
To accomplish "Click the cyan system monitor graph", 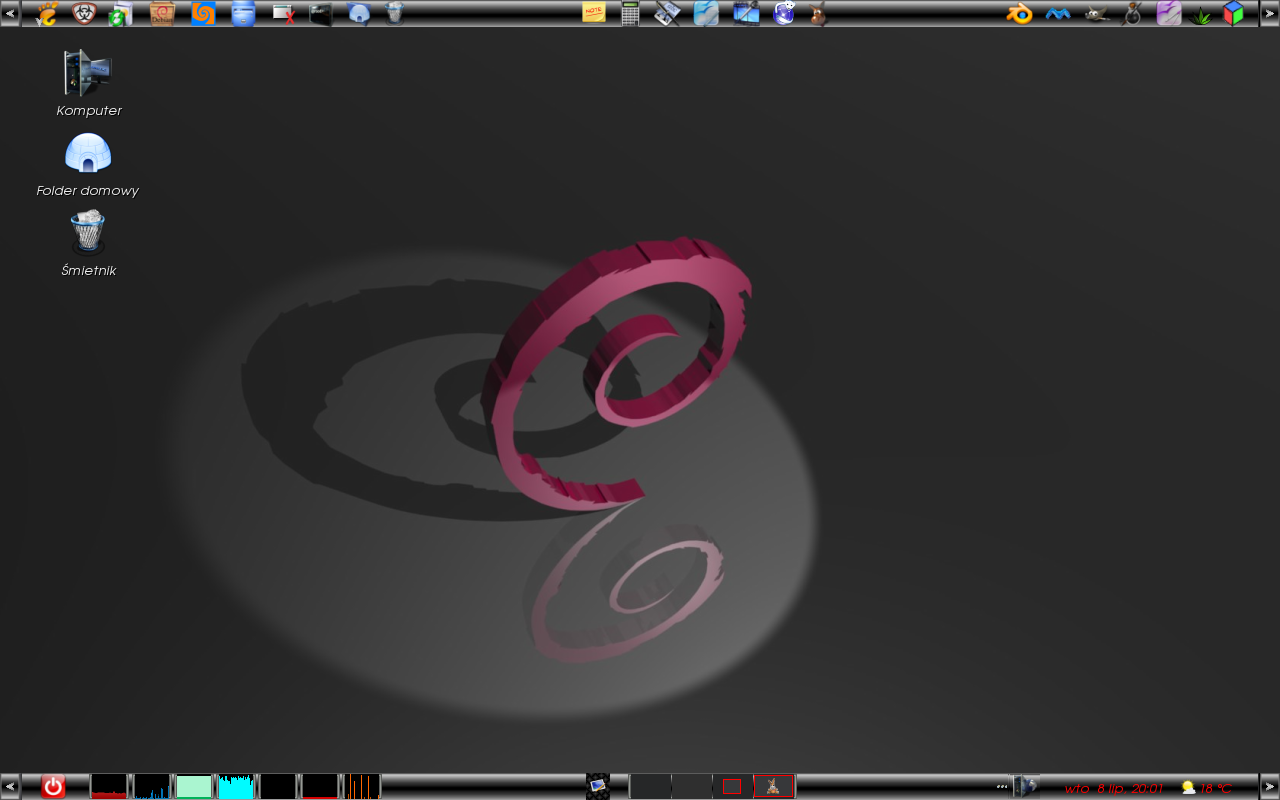I will [x=236, y=786].
